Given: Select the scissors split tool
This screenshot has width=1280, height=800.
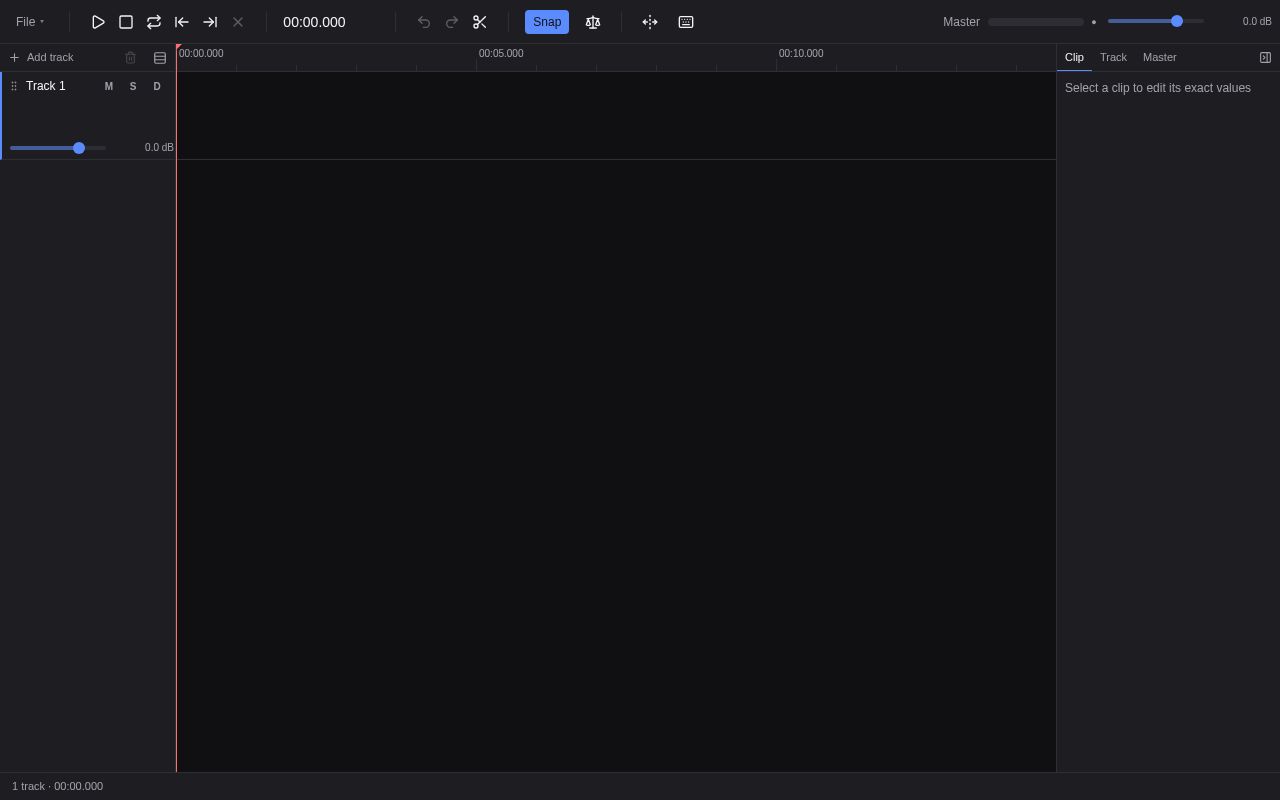Looking at the screenshot, I should (x=480, y=22).
